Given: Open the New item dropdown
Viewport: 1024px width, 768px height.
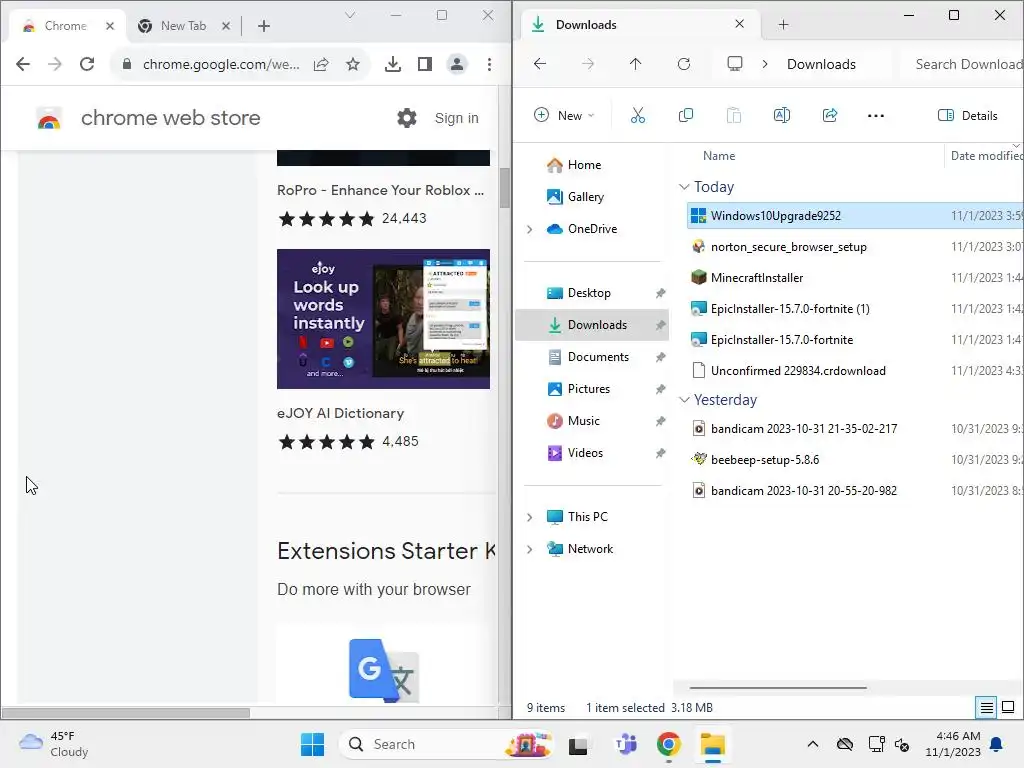Looking at the screenshot, I should [564, 116].
